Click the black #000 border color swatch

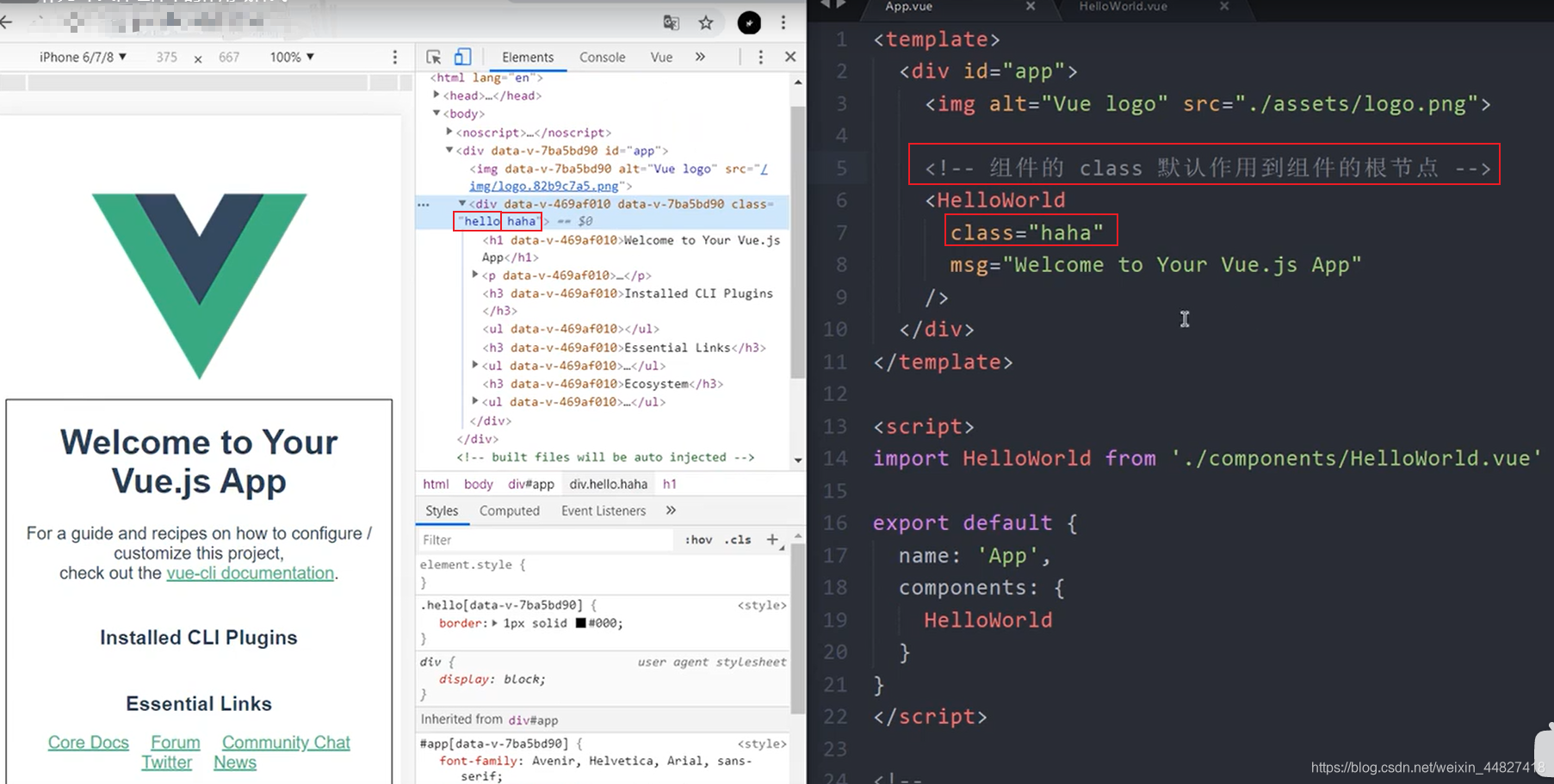[580, 623]
